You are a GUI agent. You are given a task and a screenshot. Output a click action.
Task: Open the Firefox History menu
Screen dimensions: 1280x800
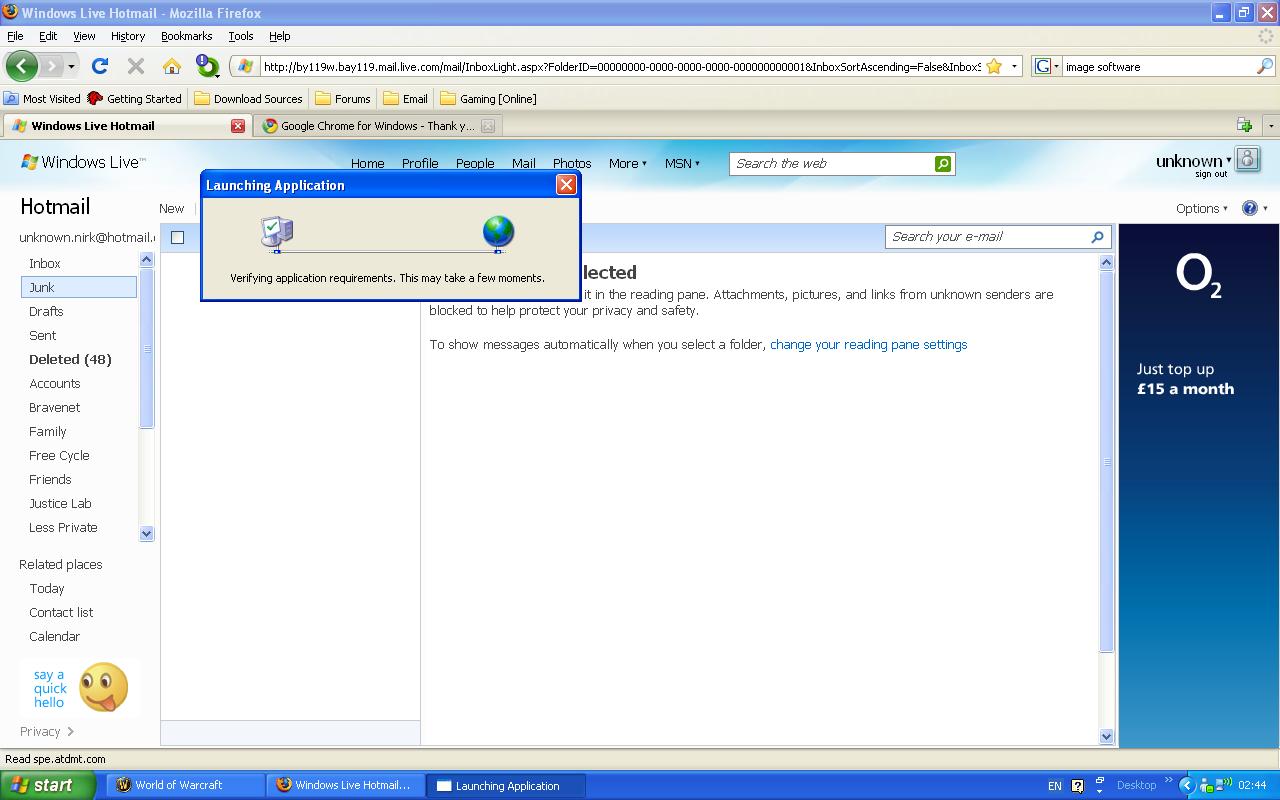point(128,36)
